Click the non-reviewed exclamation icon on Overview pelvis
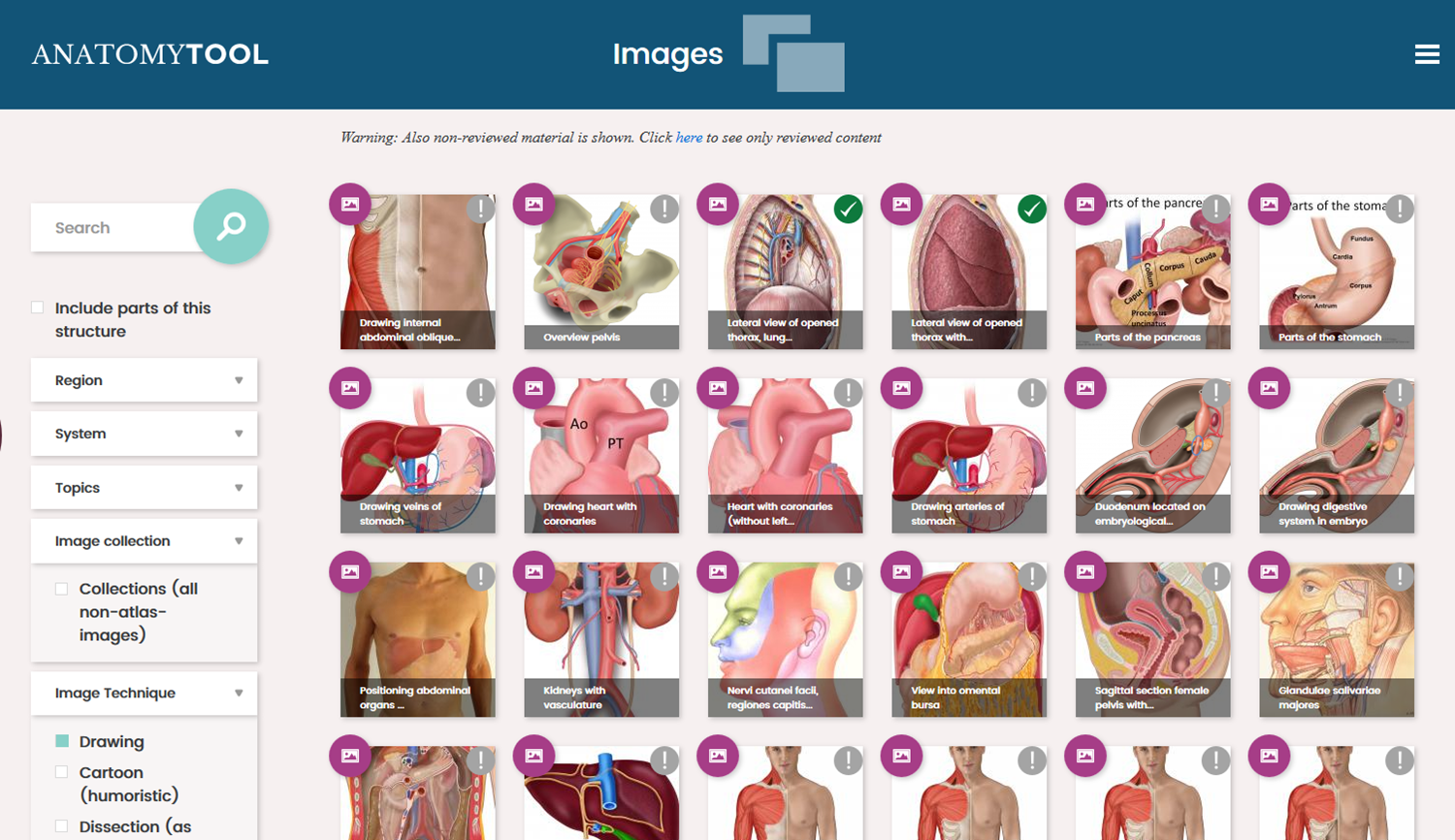This screenshot has height=840, width=1455. [x=664, y=209]
